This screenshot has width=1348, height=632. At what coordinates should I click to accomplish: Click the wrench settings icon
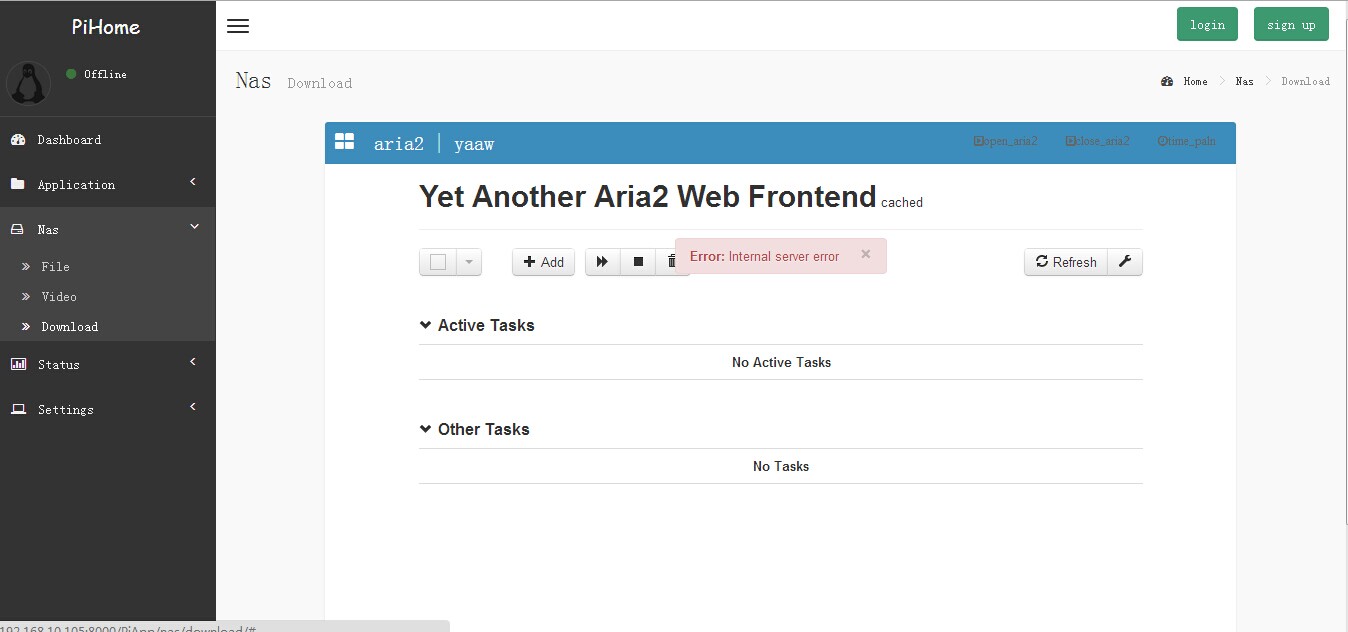point(1125,262)
